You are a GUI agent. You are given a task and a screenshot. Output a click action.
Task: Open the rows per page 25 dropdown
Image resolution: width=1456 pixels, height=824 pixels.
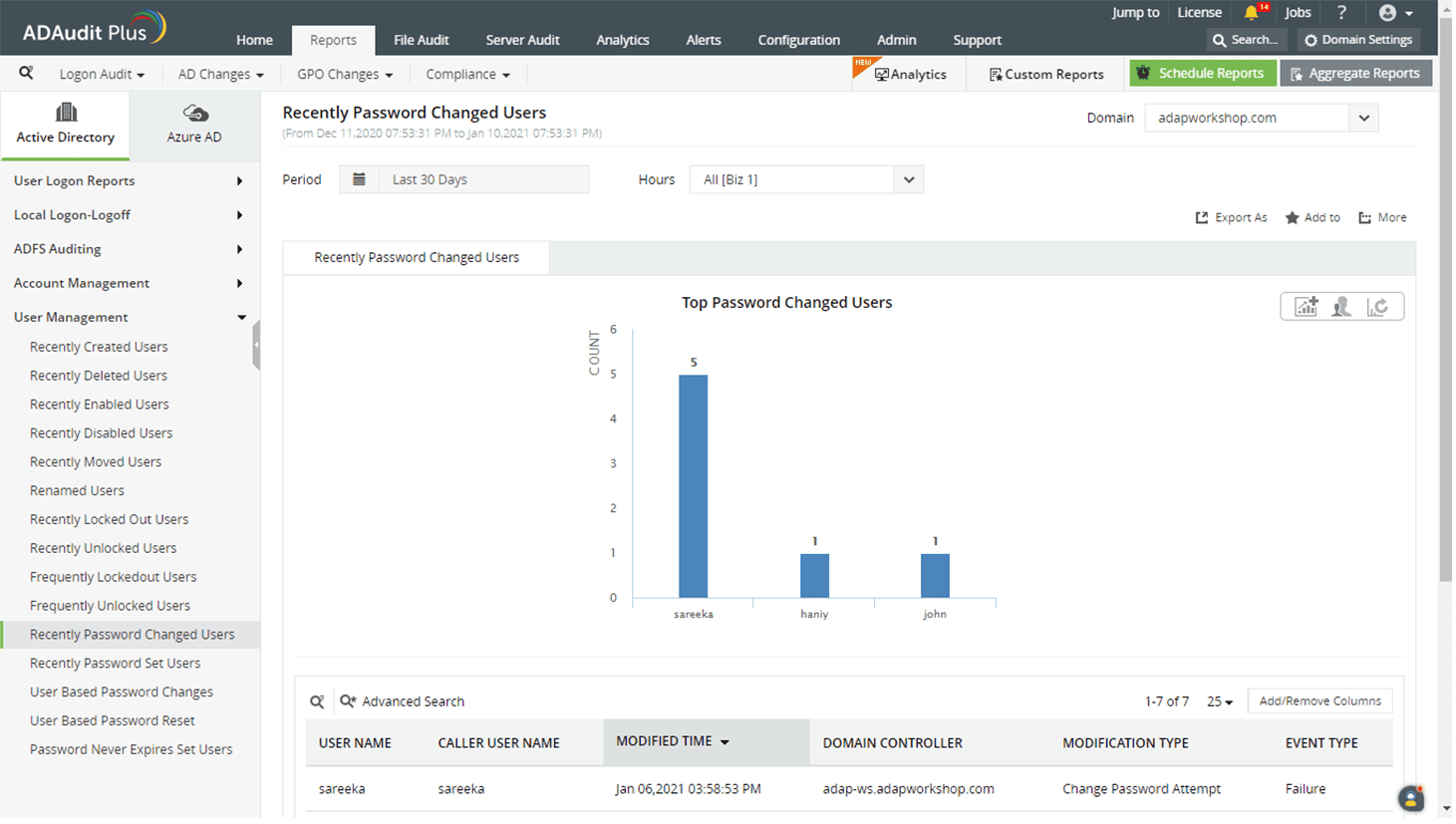coord(1220,701)
